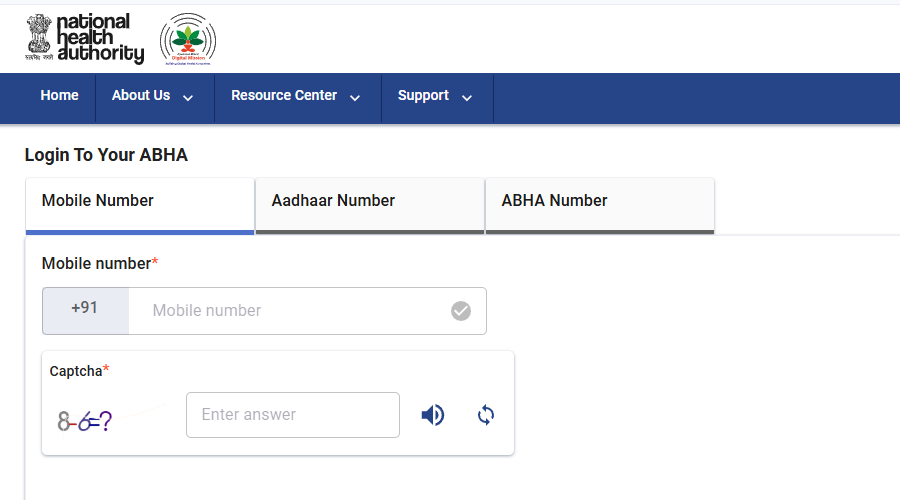The height and width of the screenshot is (500, 900).
Task: Switch to the Aadhaar Number tab
Action: 370,206
